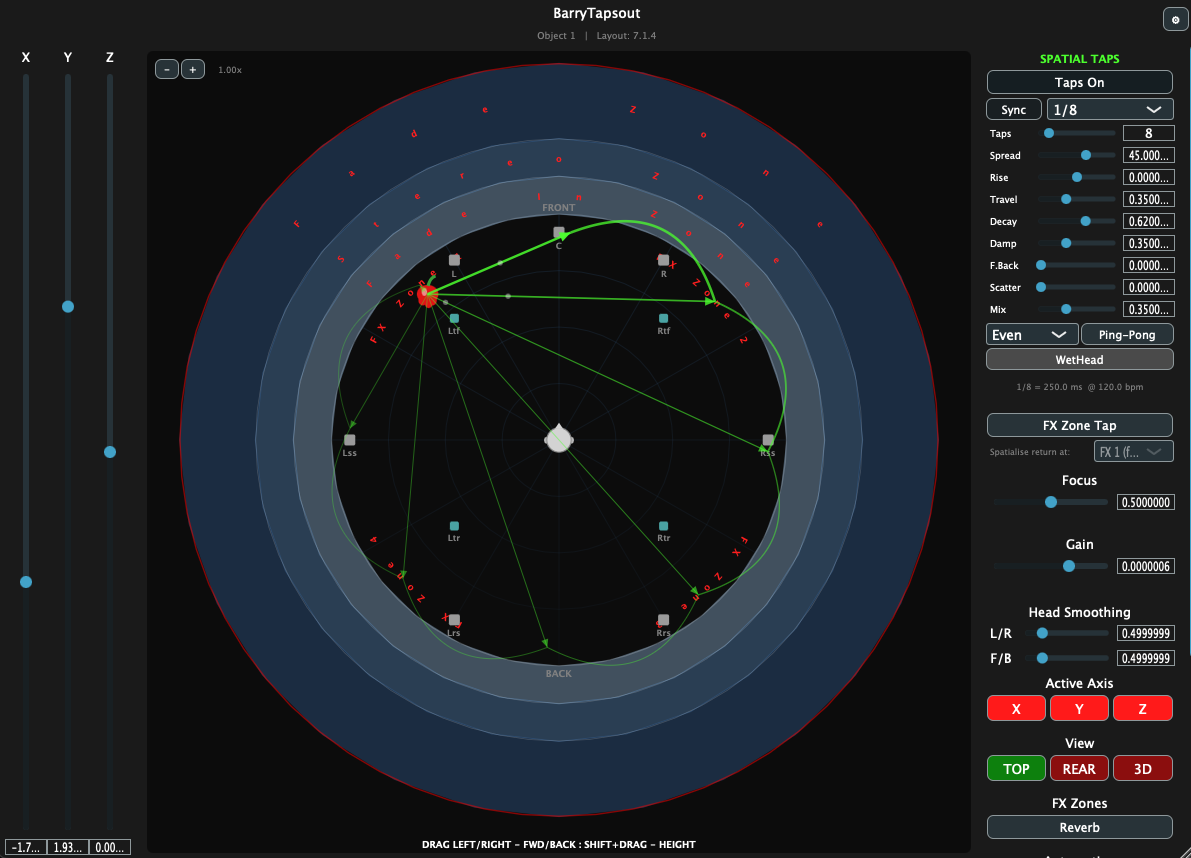This screenshot has height=858, width=1191.
Task: Click the Damp slider
Action: tap(1077, 243)
